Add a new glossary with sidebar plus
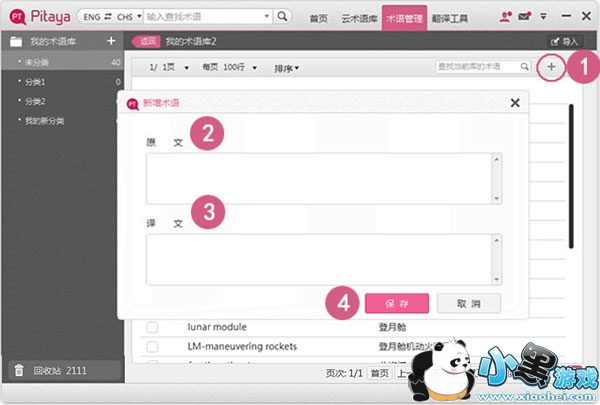This screenshot has width=600, height=405. (x=111, y=41)
